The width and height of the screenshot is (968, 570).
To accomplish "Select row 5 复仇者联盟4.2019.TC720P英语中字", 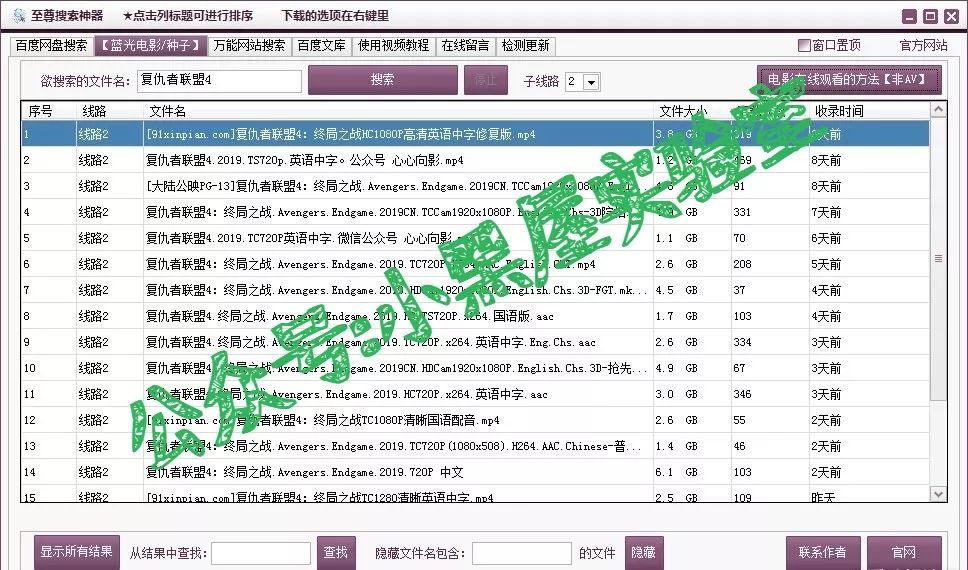I will pyautogui.click(x=475, y=238).
